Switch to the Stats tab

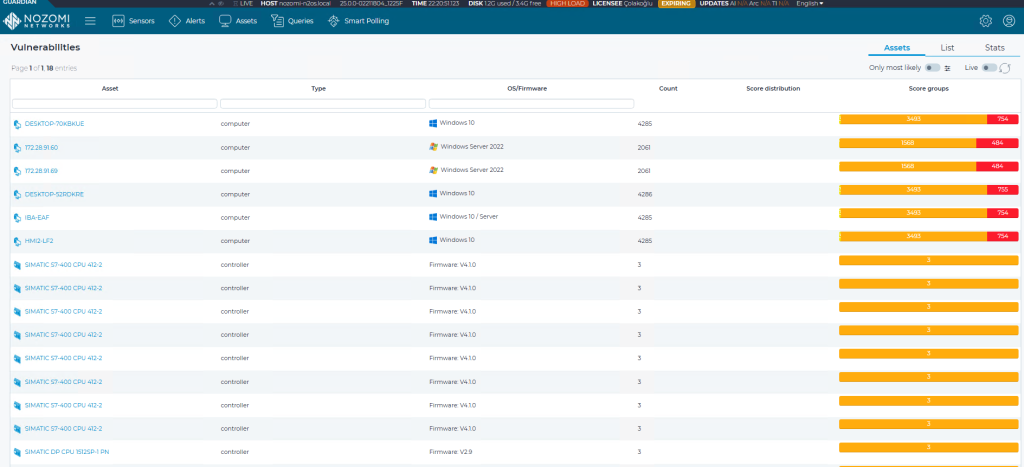point(995,48)
